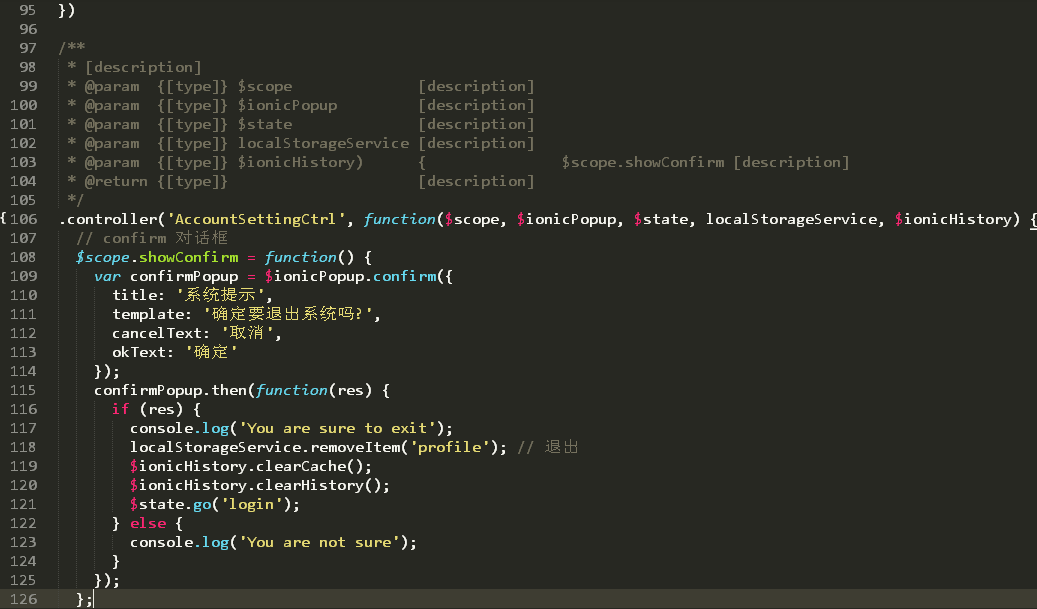Click line number 97 in the gutter

[27, 48]
